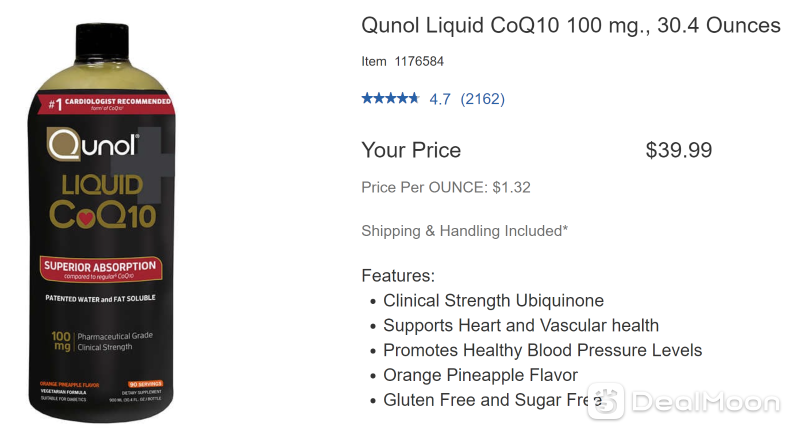800x434 pixels.
Task: Click the red heart in CoQ10 label
Action: pyautogui.click(x=86, y=219)
